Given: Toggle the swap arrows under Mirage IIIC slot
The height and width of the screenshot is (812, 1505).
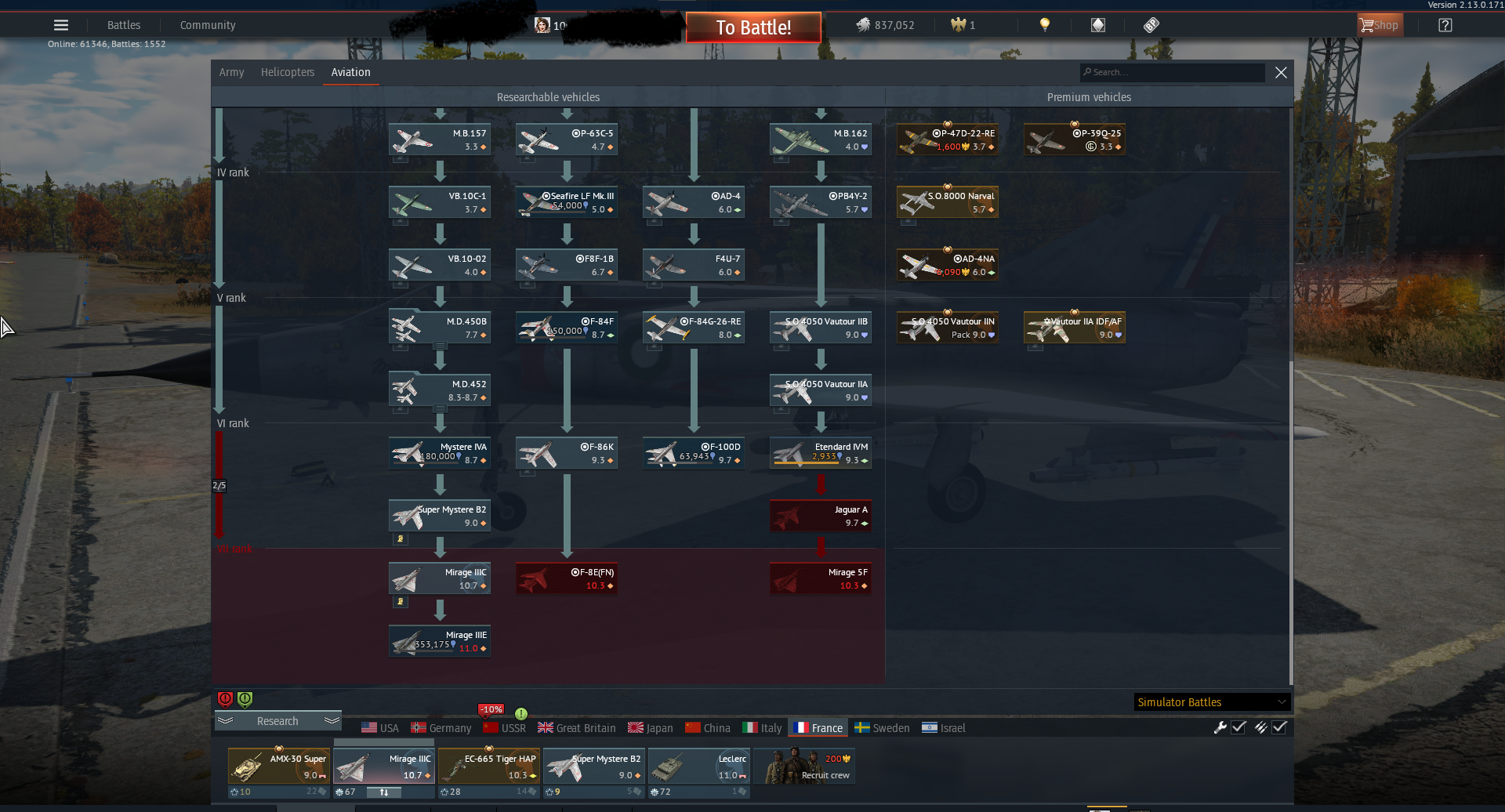Looking at the screenshot, I should point(384,792).
